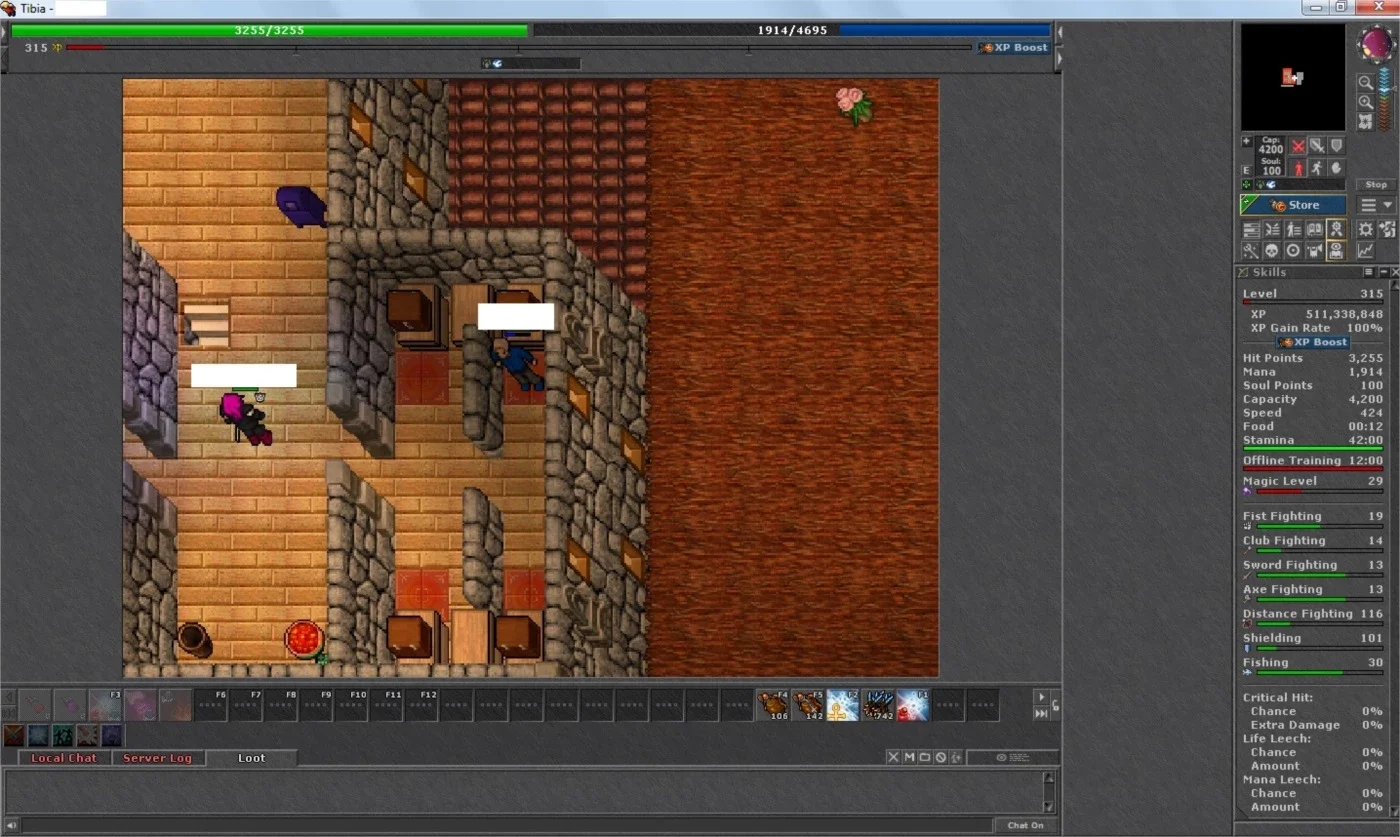Toggle secure mode (hand icon)
The width and height of the screenshot is (1400, 837).
tap(1337, 168)
